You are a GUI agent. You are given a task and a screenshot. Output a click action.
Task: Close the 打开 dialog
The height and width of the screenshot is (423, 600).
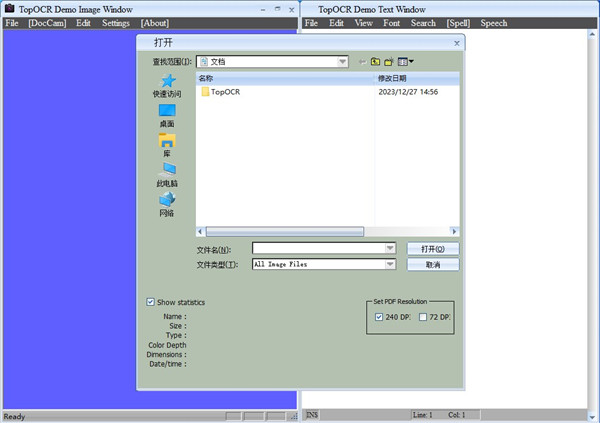click(457, 43)
